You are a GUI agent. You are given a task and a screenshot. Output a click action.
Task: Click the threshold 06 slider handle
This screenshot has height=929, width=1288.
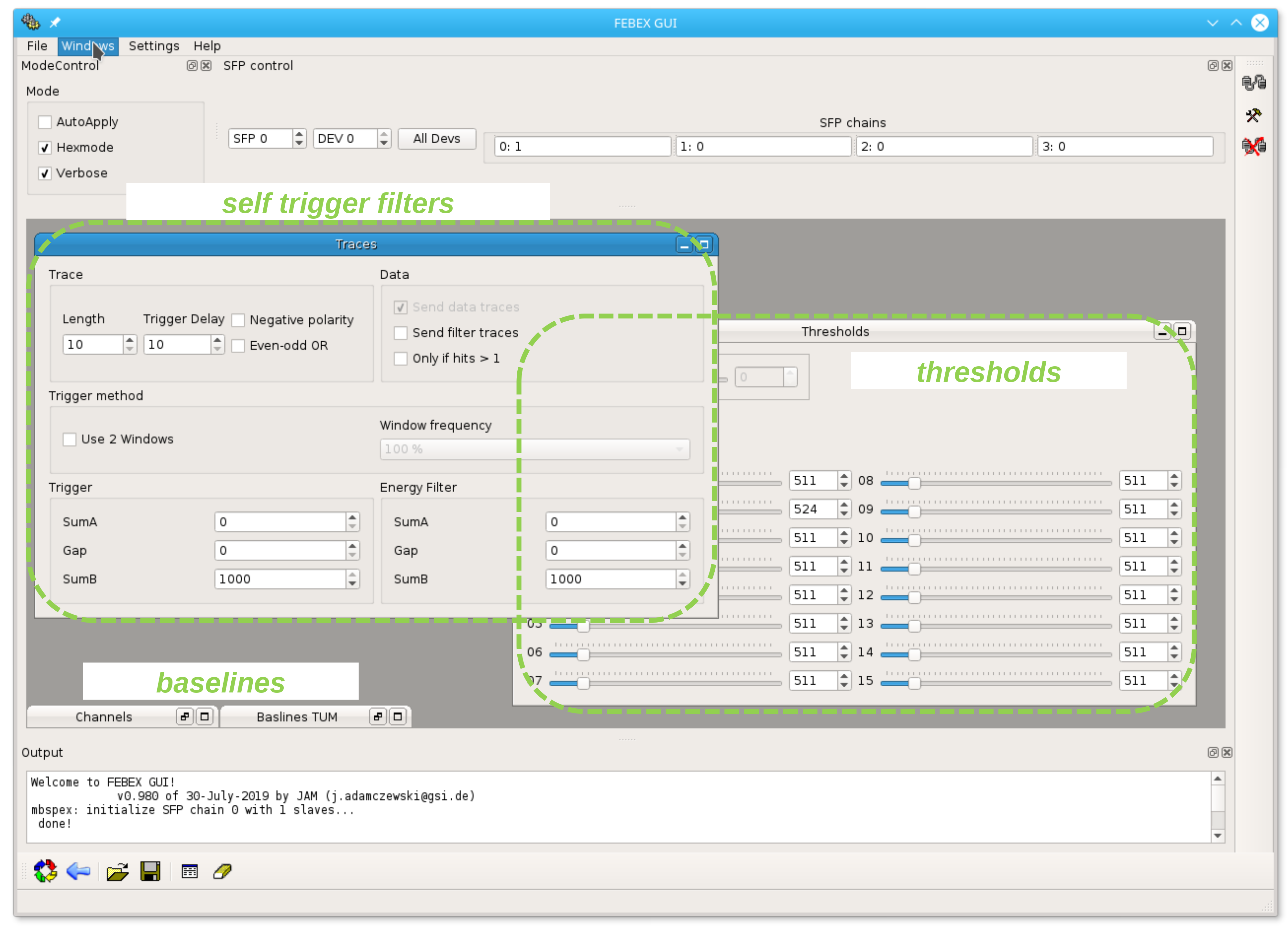pos(583,655)
